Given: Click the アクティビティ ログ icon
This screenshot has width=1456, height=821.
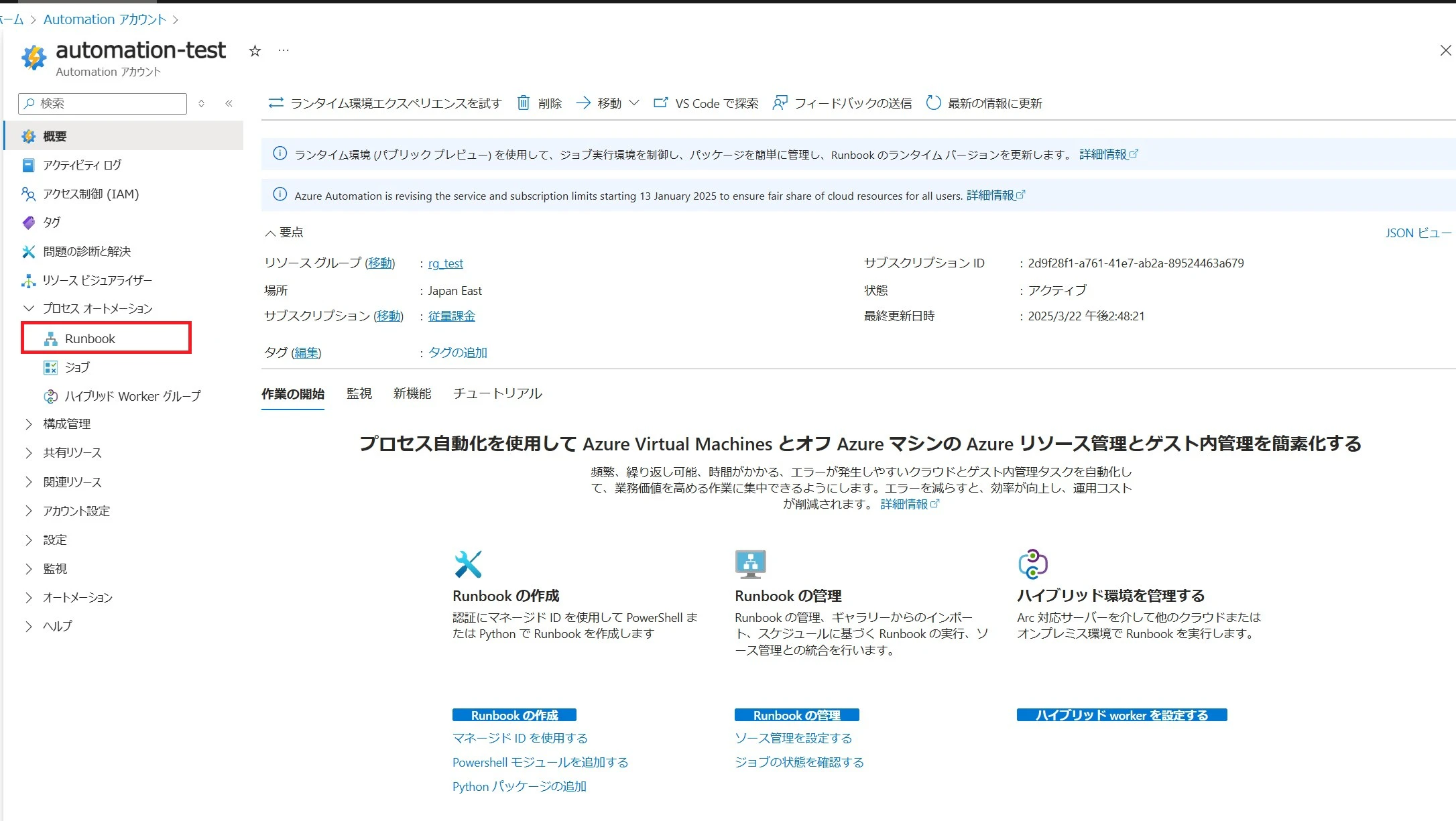Looking at the screenshot, I should pyautogui.click(x=28, y=165).
